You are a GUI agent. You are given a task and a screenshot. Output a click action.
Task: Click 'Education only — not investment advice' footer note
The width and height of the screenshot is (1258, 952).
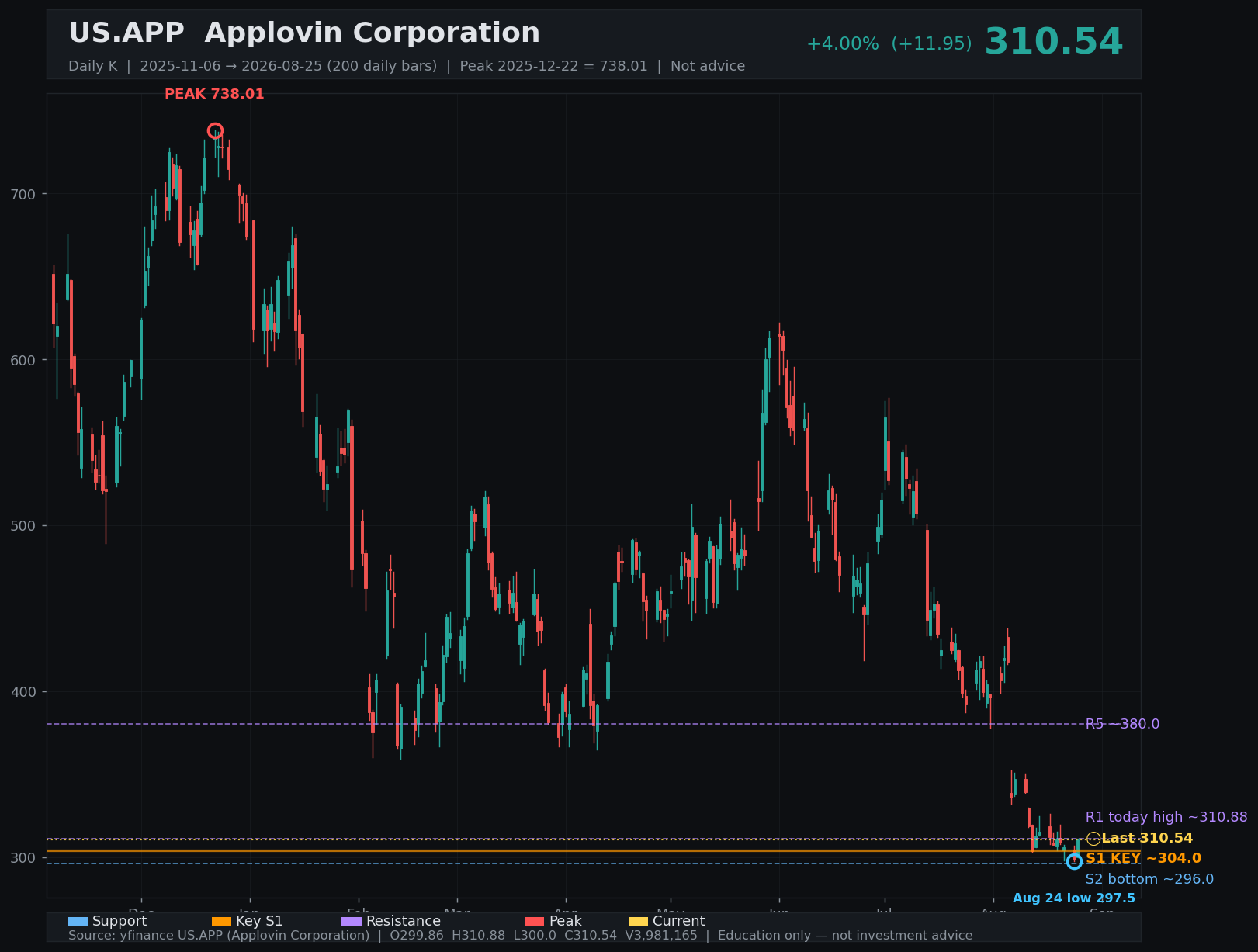(x=845, y=936)
